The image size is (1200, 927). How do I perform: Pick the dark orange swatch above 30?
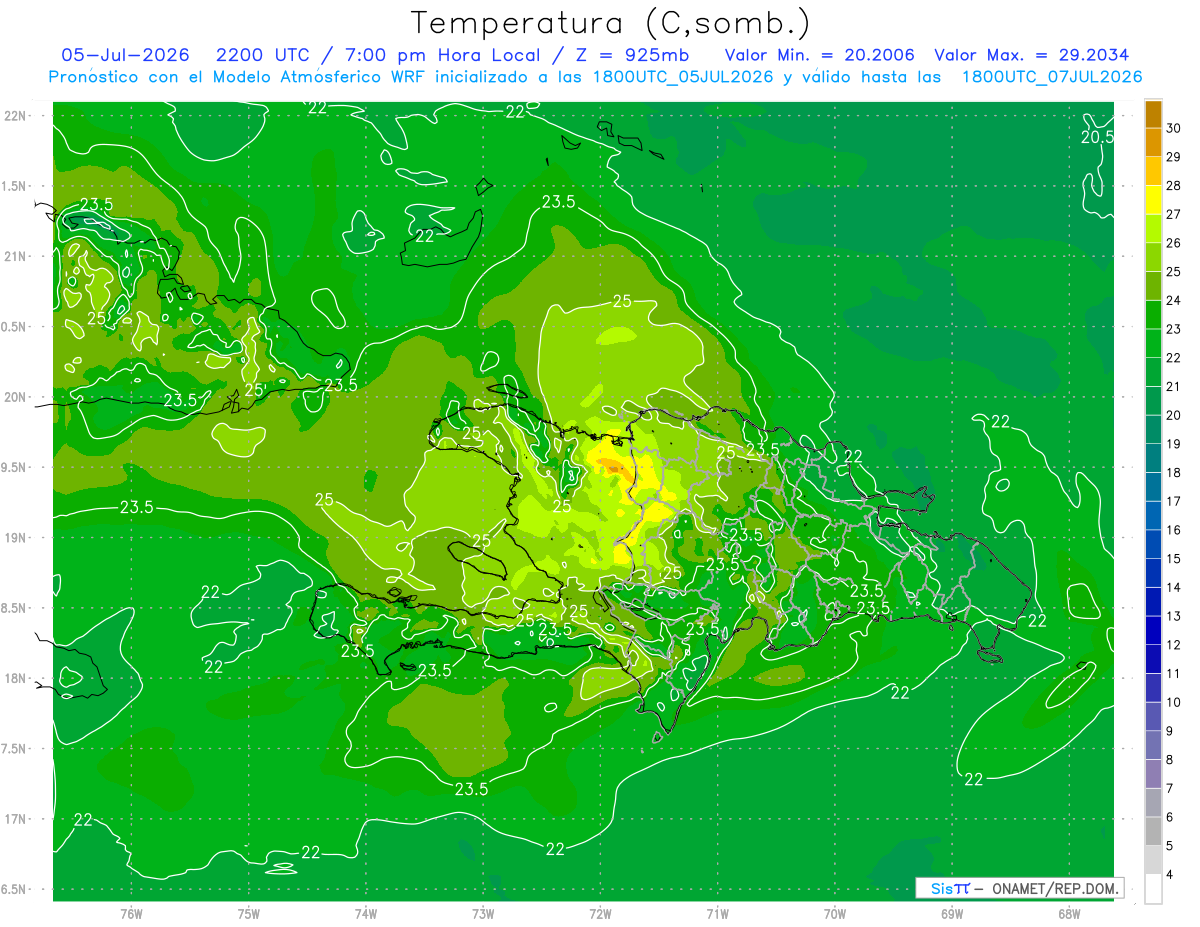pyautogui.click(x=1153, y=114)
